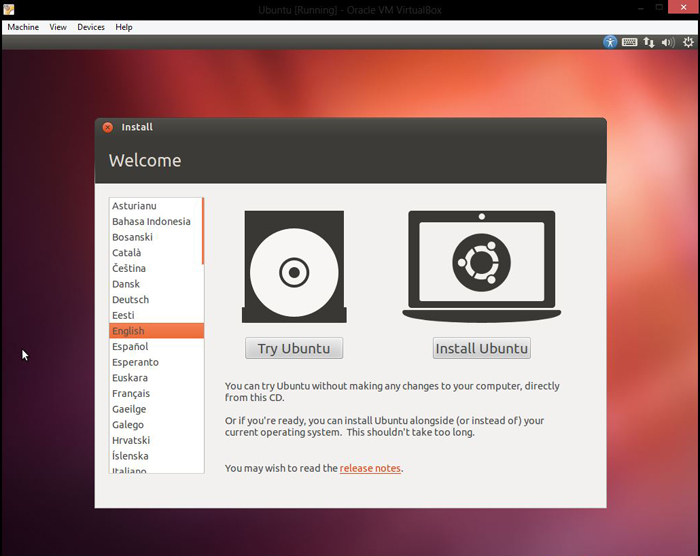Open the Machine menu

point(23,27)
